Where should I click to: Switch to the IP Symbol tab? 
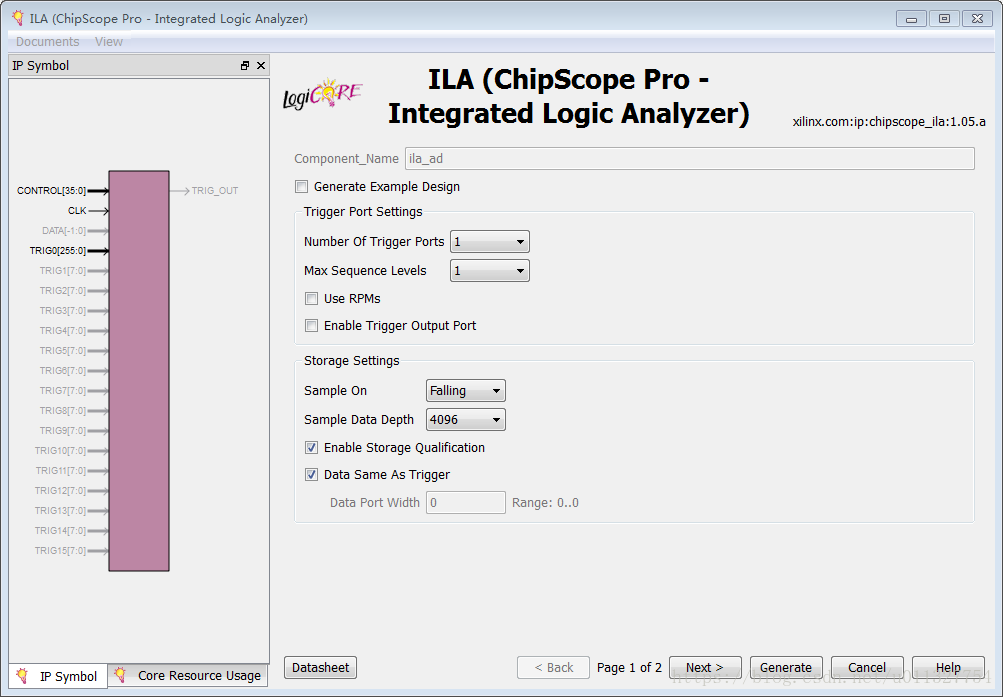[58, 676]
